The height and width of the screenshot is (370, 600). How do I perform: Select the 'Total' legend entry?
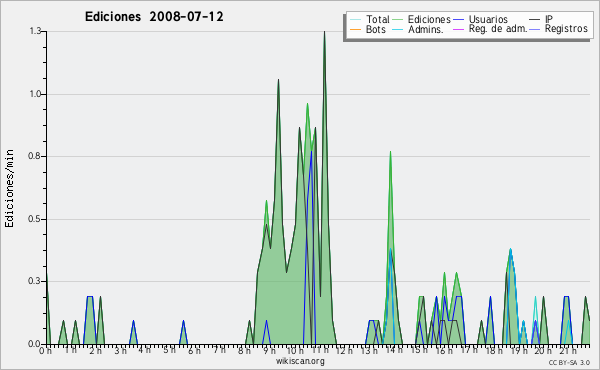(x=378, y=19)
